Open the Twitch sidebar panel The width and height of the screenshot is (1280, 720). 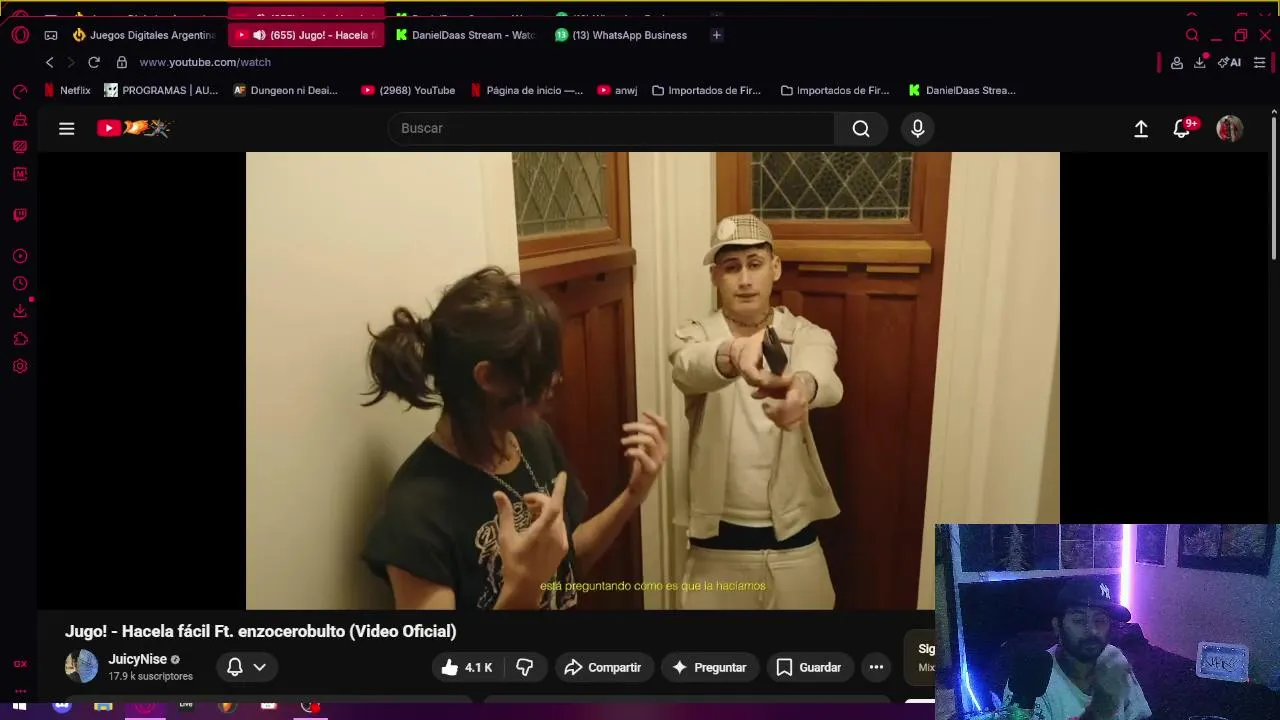tap(20, 215)
